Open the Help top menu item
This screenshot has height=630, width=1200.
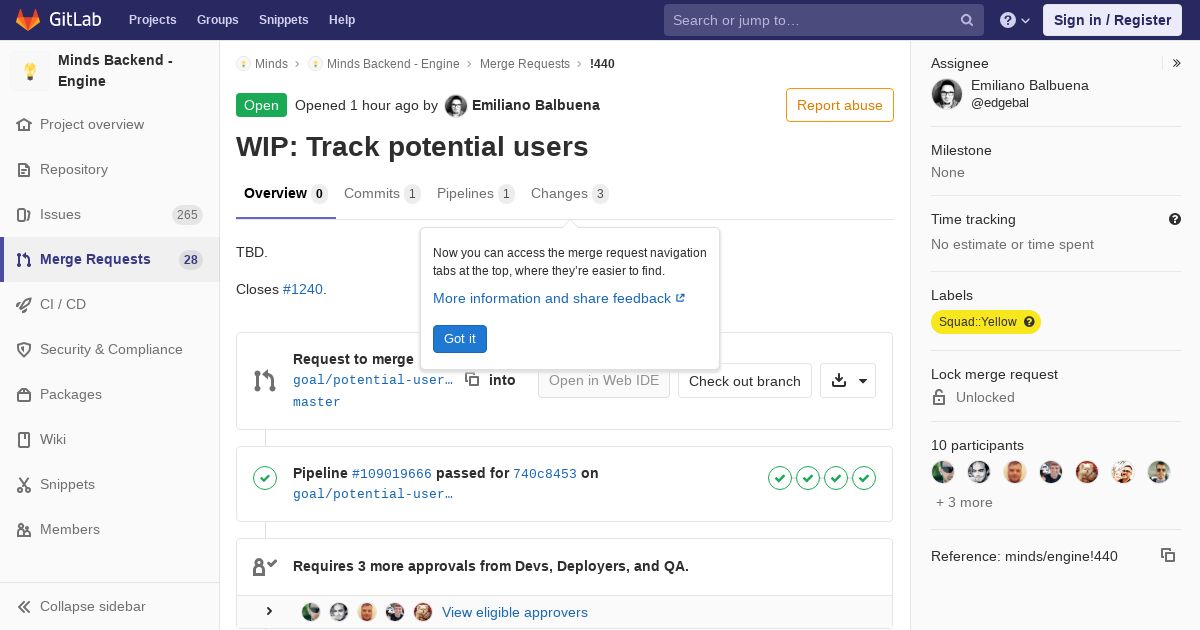click(x=342, y=20)
